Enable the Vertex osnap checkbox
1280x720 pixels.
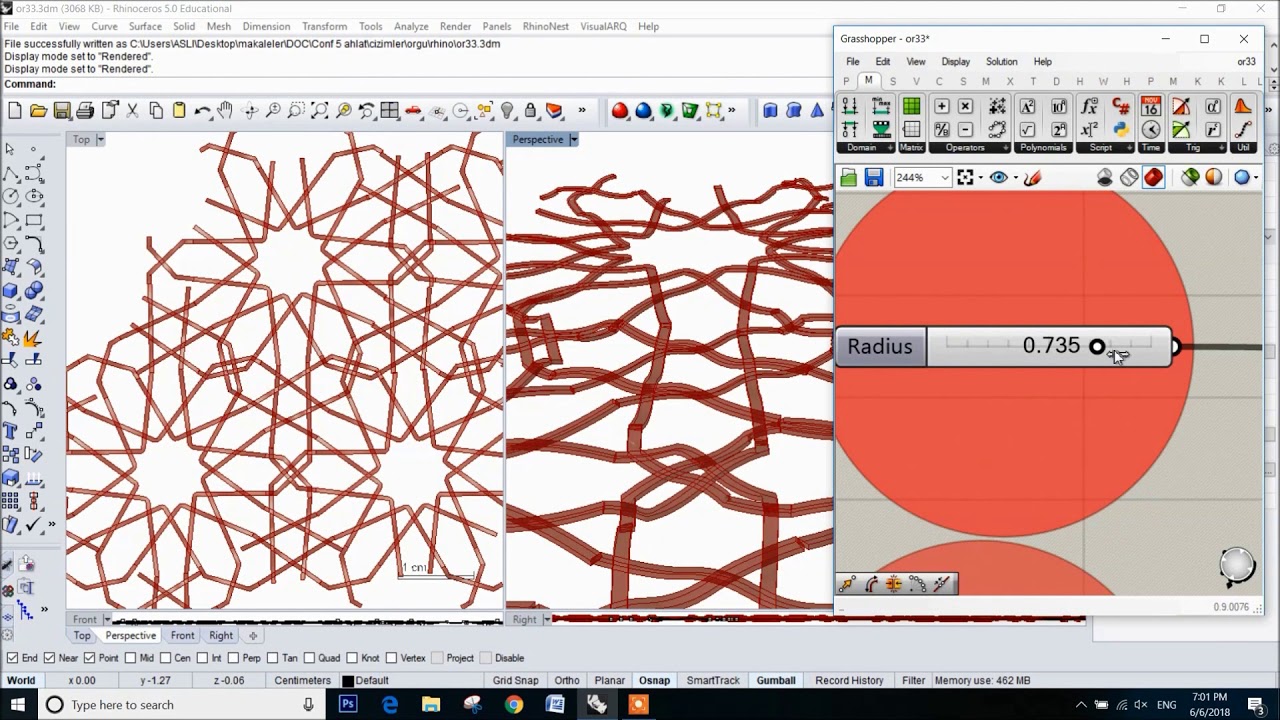point(391,658)
